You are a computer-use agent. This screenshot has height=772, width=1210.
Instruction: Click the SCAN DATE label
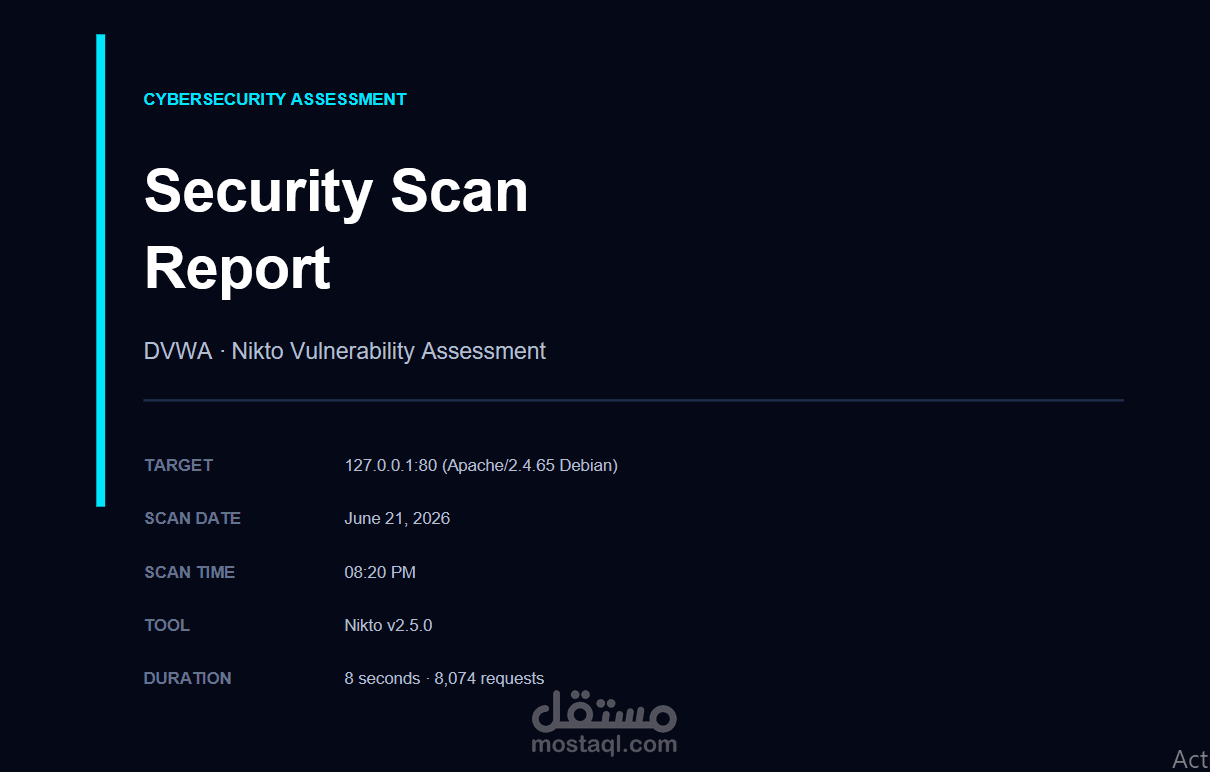pyautogui.click(x=192, y=518)
